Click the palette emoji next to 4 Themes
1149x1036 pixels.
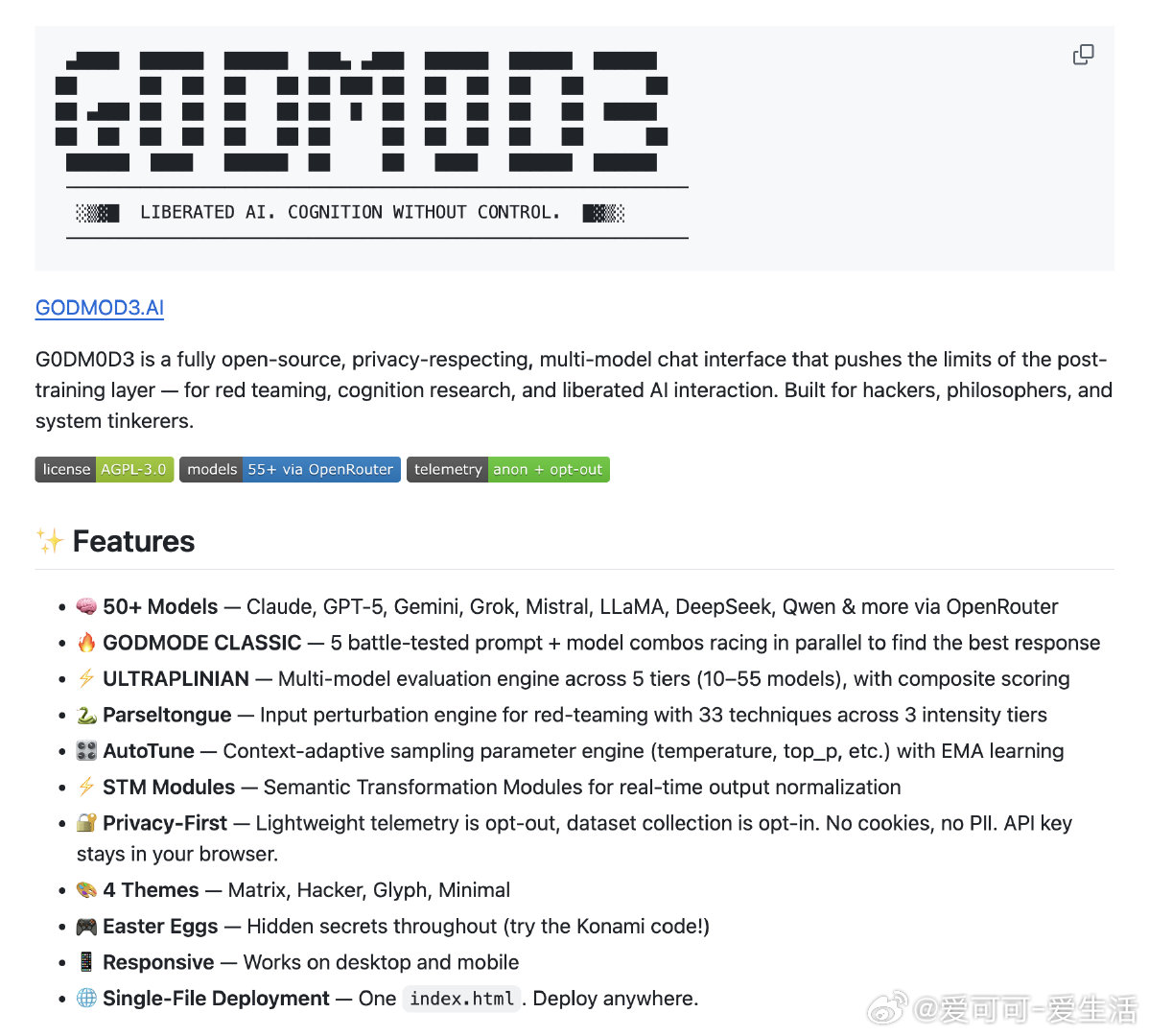pyautogui.click(x=86, y=889)
